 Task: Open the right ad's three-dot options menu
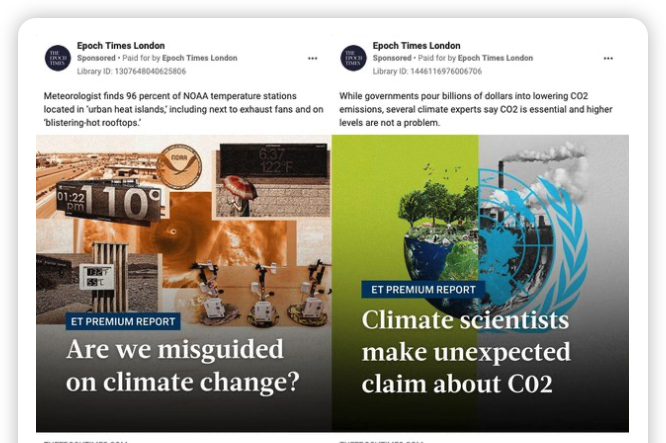click(608, 58)
